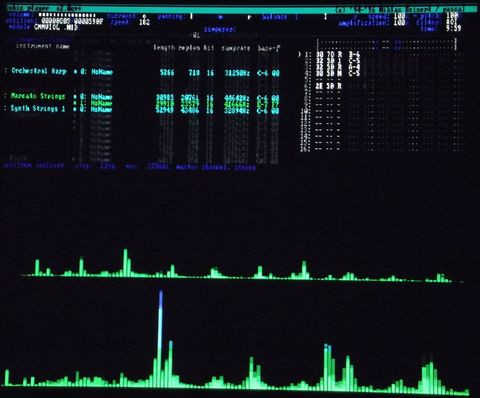480x398 pixels.
Task: Click the 'instrument name' column header
Action: tap(43, 46)
